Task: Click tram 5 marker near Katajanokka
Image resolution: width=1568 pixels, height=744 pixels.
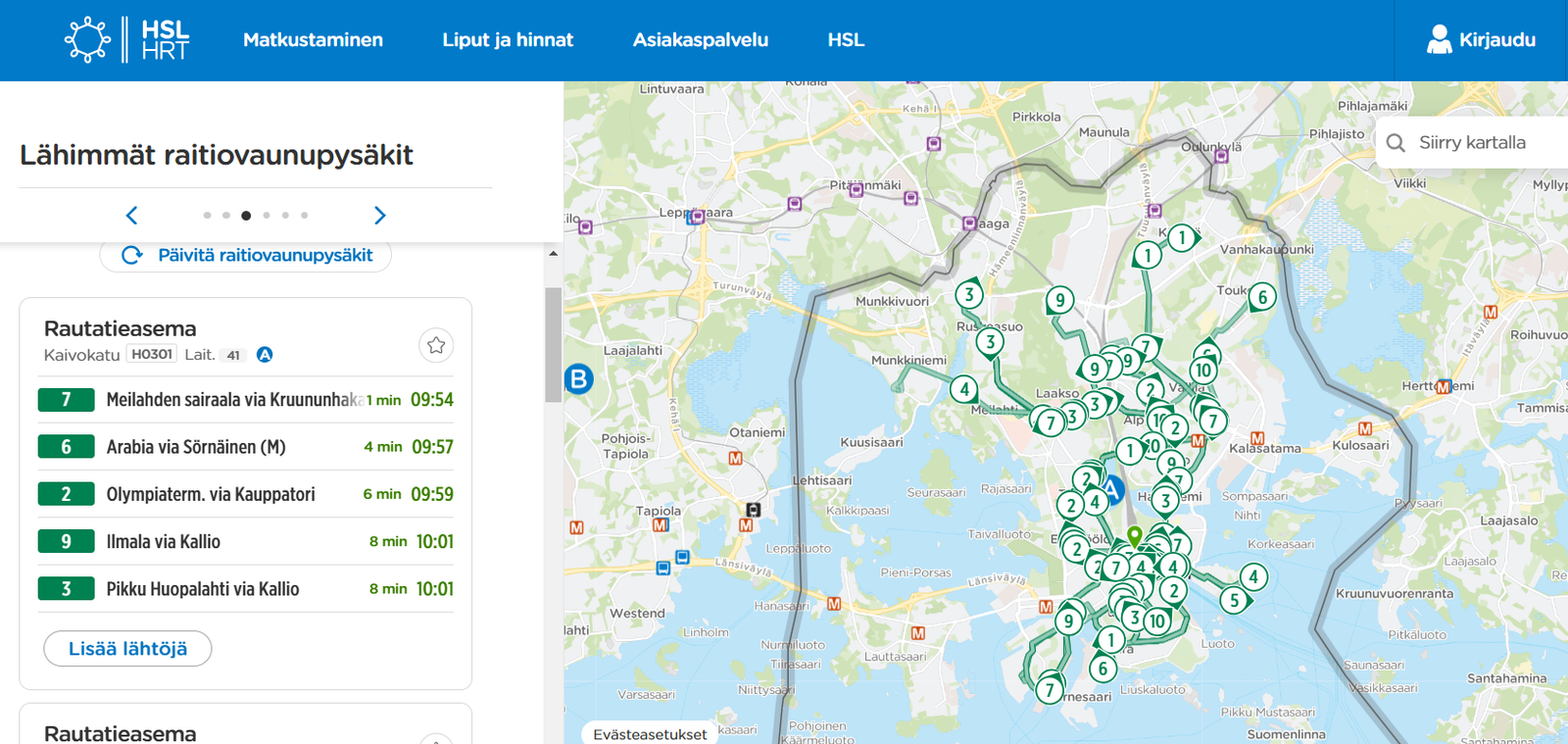Action: [1235, 600]
